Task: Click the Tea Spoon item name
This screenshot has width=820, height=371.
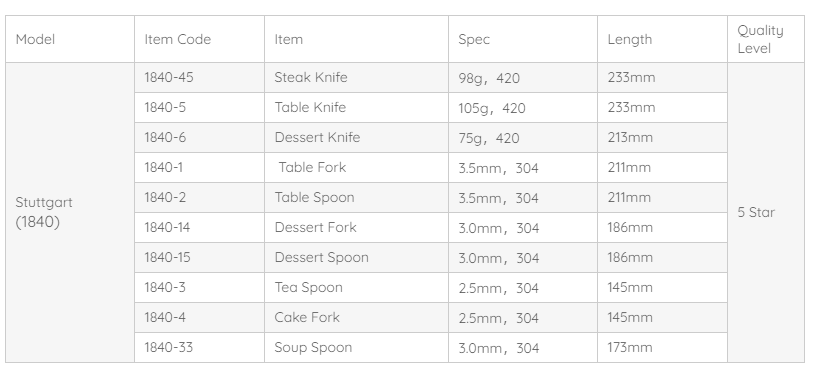Action: tap(309, 287)
